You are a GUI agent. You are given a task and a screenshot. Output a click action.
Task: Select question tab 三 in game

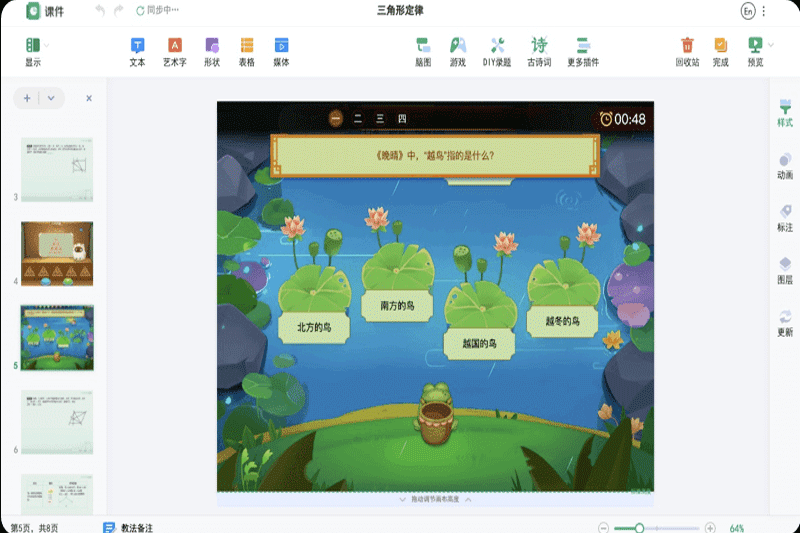380,119
